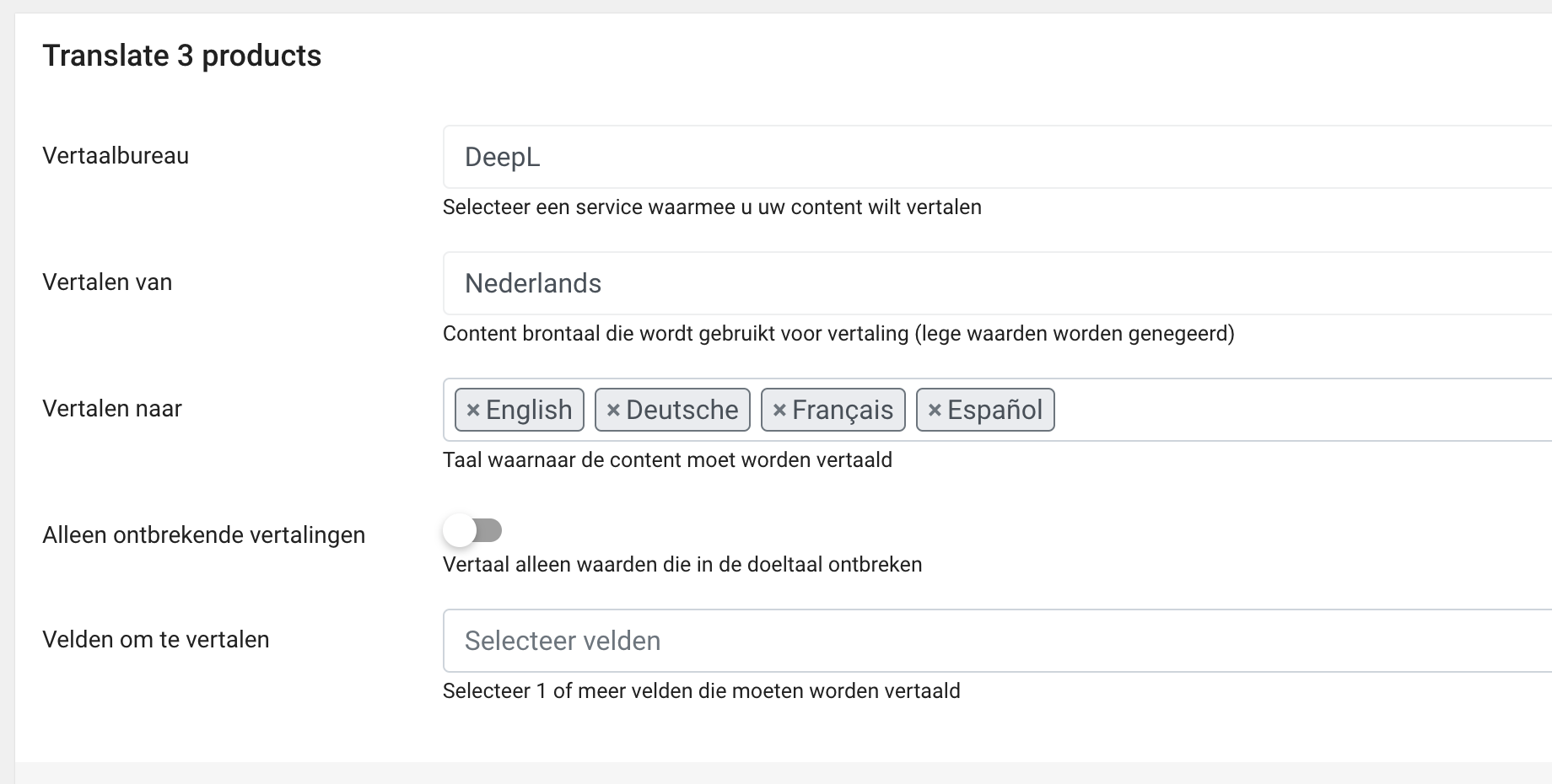Select the Français tag text
This screenshot has height=784, width=1552.
[842, 411]
